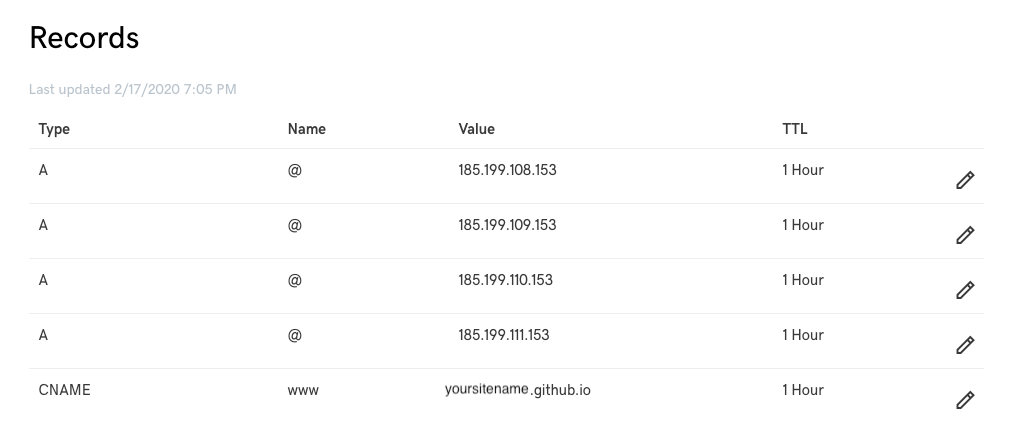Click the CNAME row's 1 Hour TTL
The height and width of the screenshot is (422, 1022).
point(803,390)
